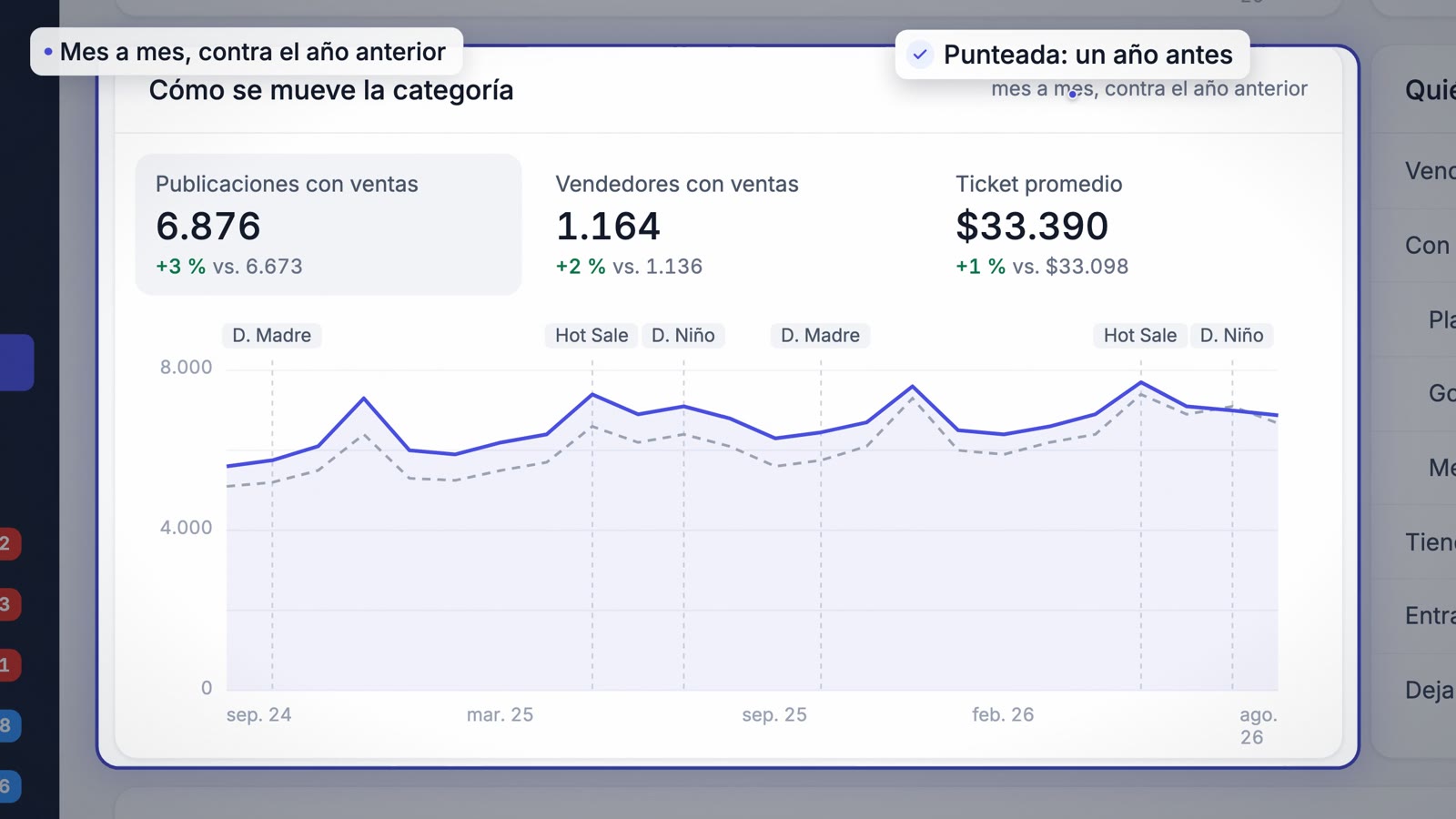1456x819 pixels.
Task: Click the D. Madre event label above sep. 25
Action: (821, 335)
